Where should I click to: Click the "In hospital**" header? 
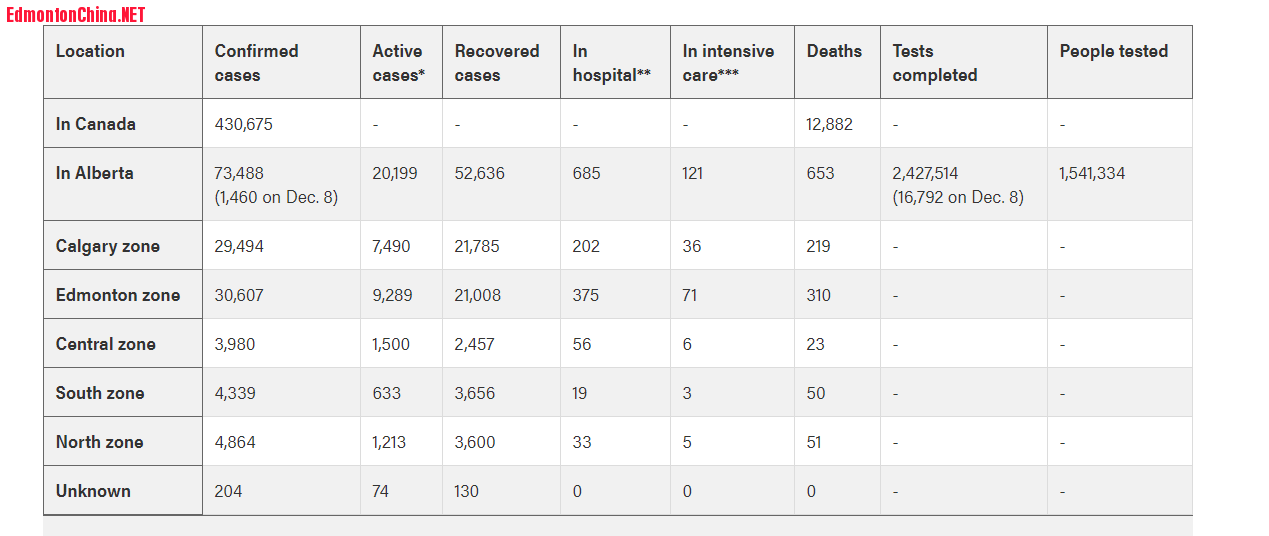point(616,62)
